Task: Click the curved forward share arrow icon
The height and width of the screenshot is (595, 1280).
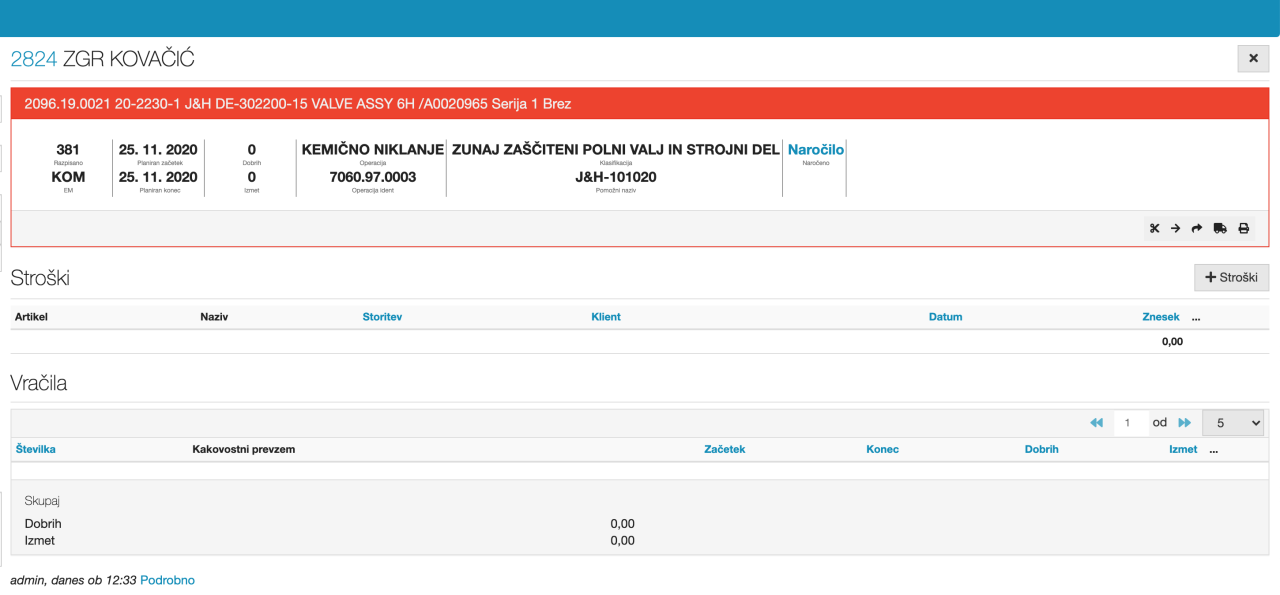Action: [x=1197, y=228]
